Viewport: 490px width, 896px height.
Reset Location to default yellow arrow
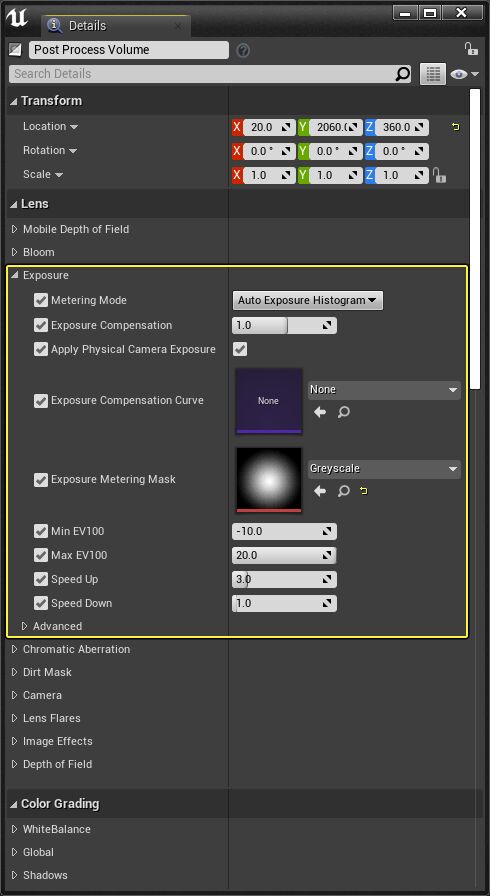point(456,127)
